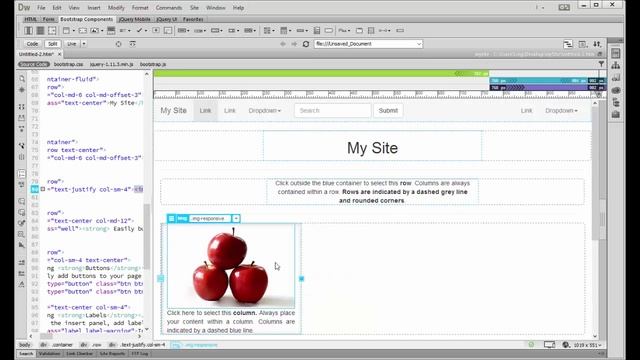Switch to HTML insert tab
The image size is (640, 360).
click(31, 19)
